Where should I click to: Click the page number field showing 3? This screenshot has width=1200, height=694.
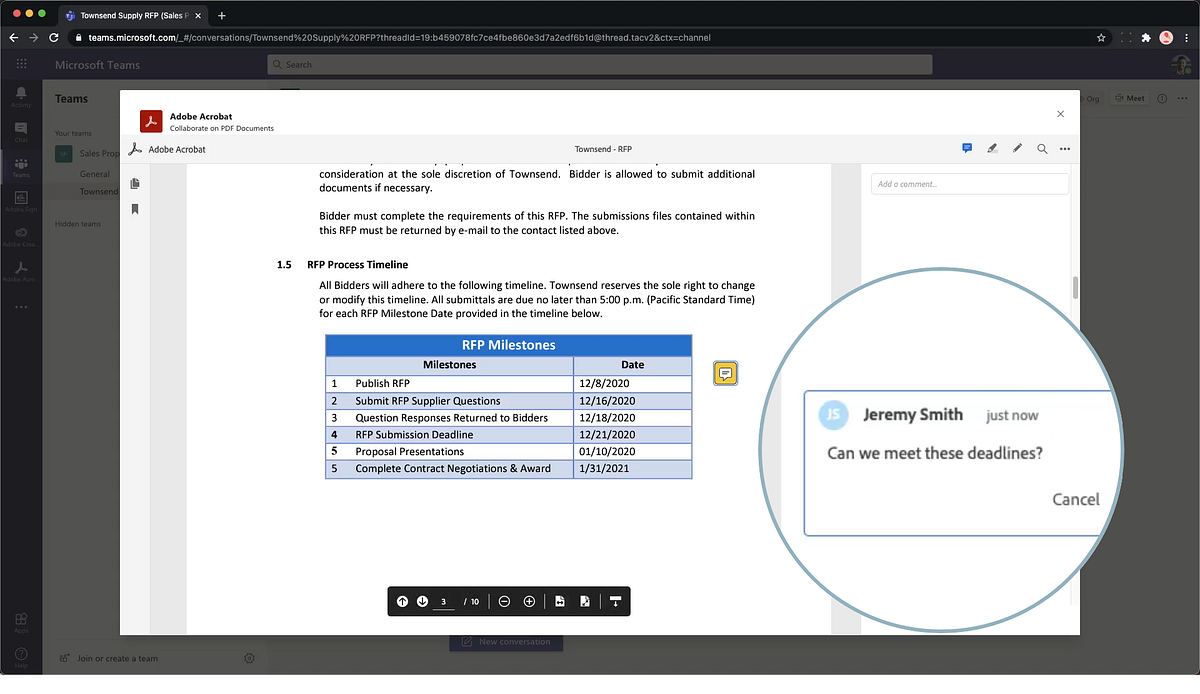[x=444, y=602]
